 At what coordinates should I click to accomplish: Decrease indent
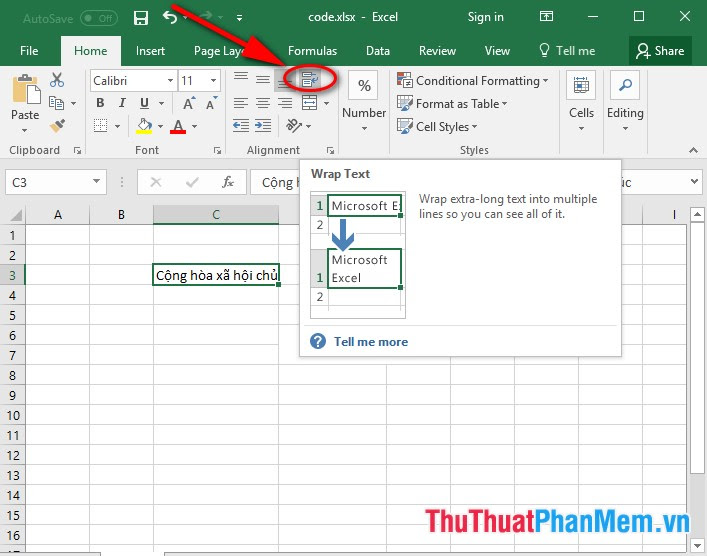pyautogui.click(x=241, y=125)
